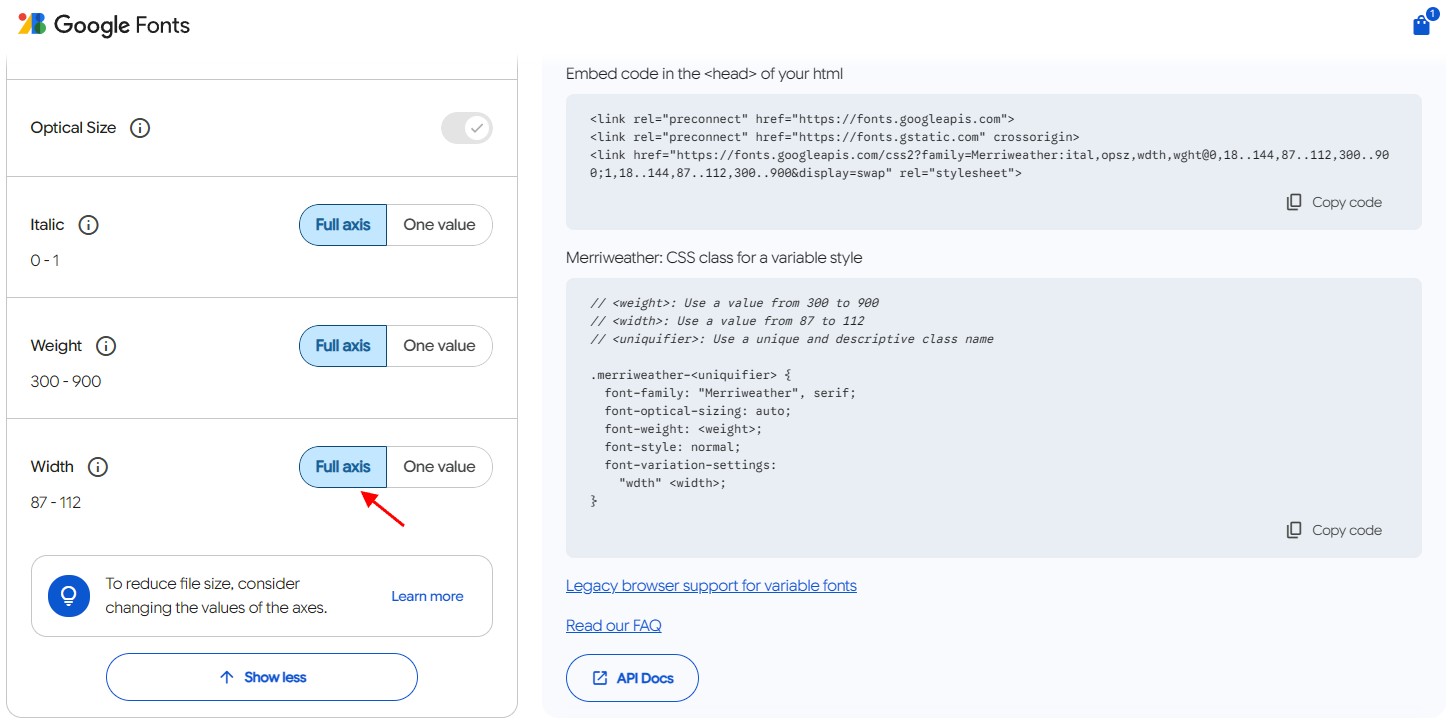
Task: Click the lightbulb tip icon
Action: point(69,596)
